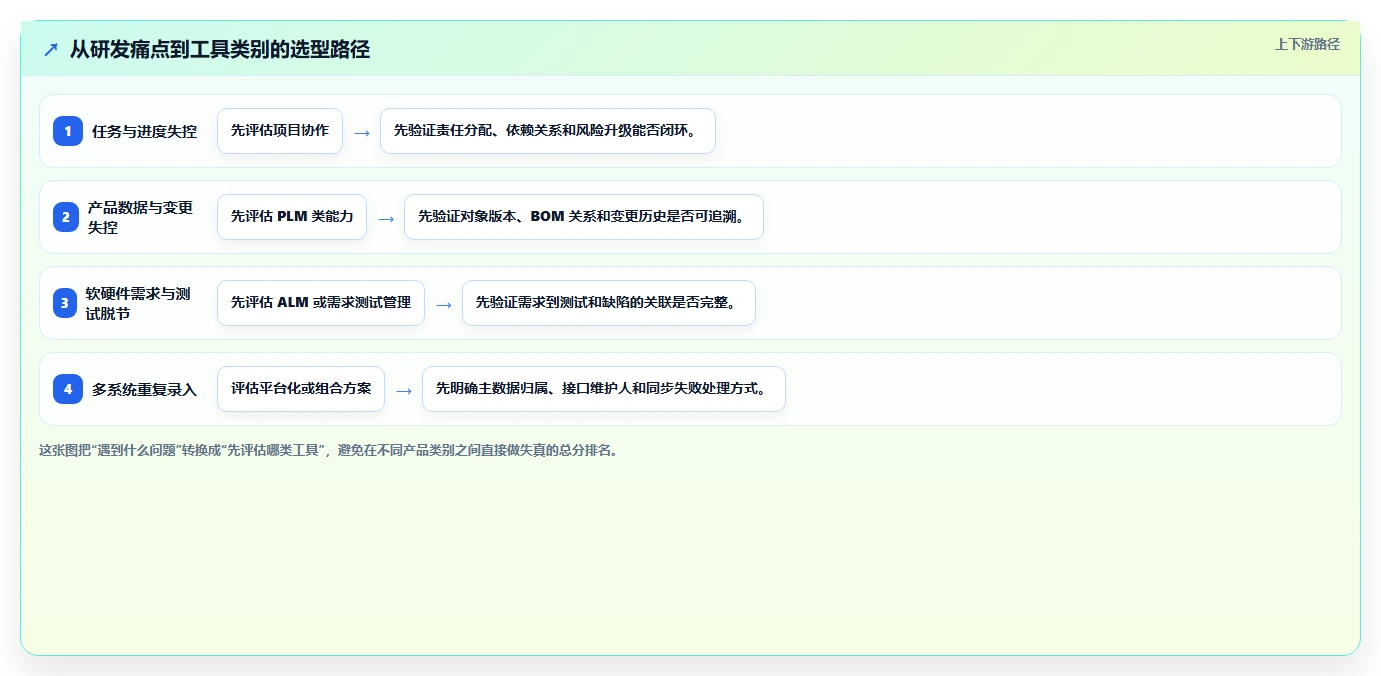This screenshot has width=1381, height=676.
Task: Click the 先评估 ALM 或需求测试管理 box
Action: [x=321, y=303]
